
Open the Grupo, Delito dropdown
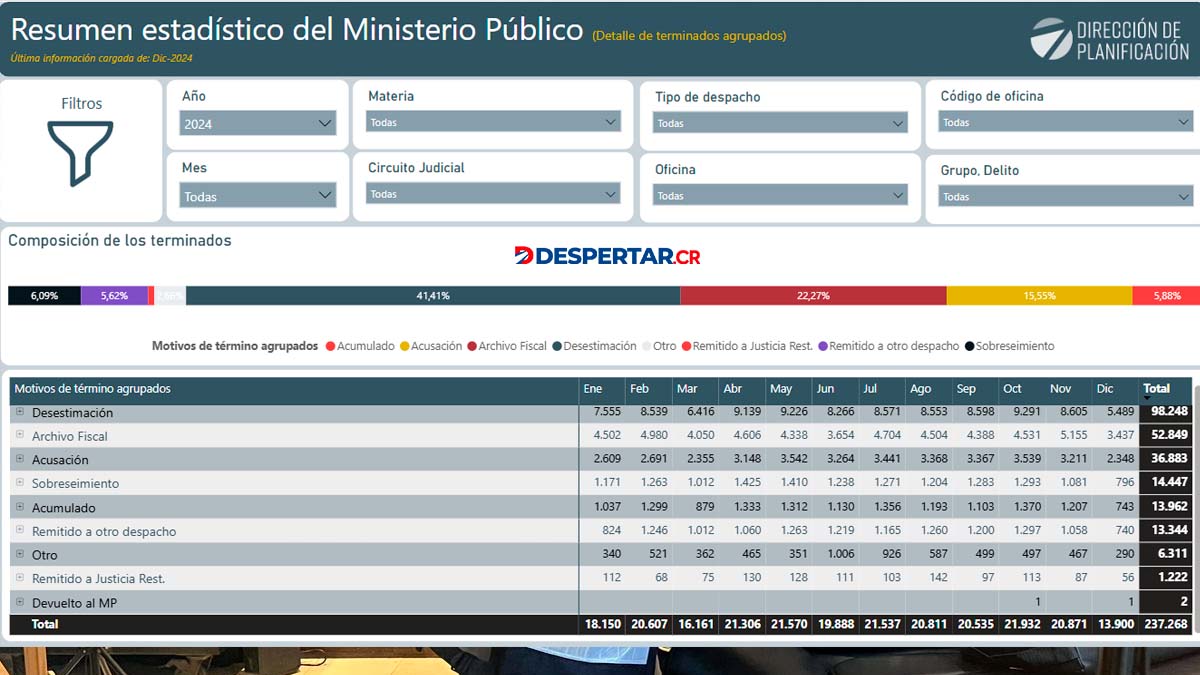click(x=1066, y=196)
